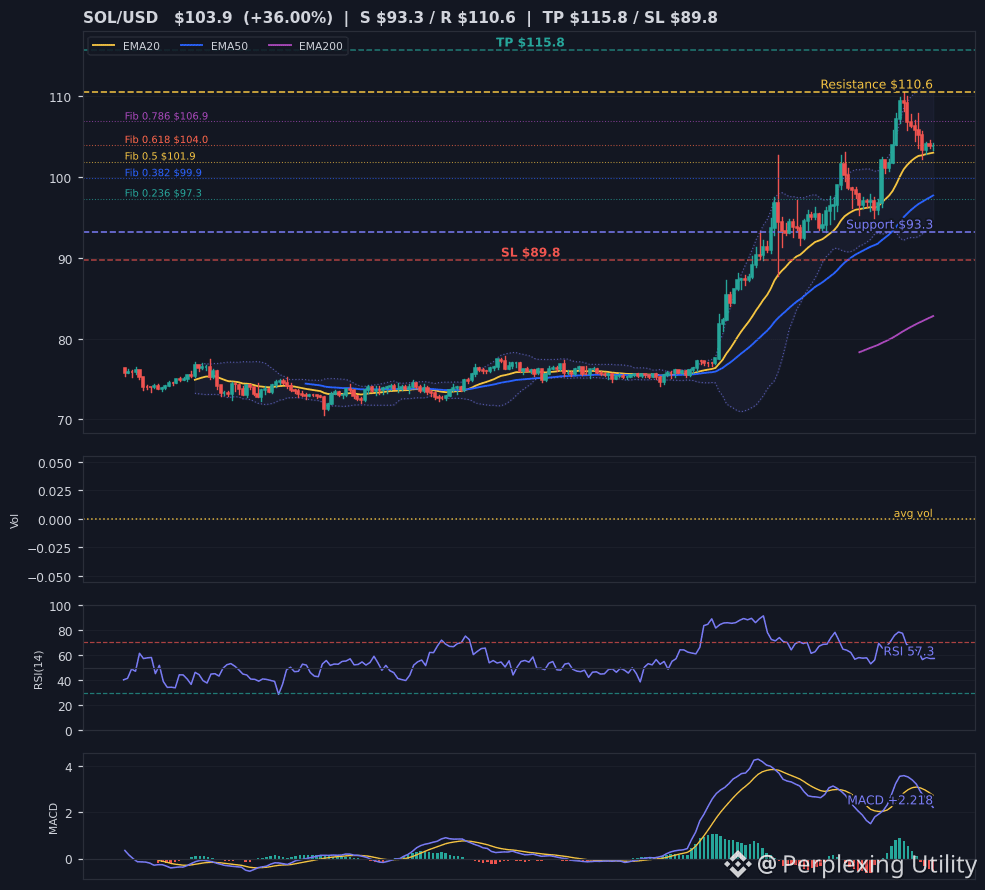Click the Vol axis label

(x=14, y=521)
